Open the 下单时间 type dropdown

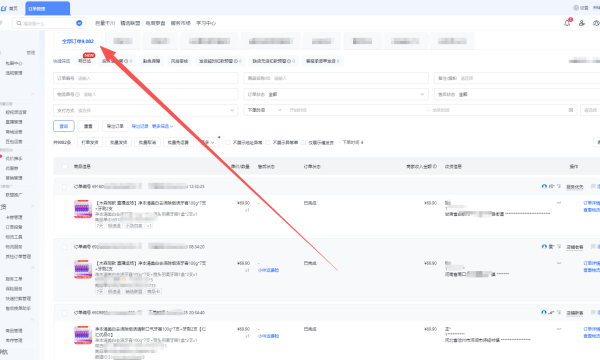tap(264, 110)
